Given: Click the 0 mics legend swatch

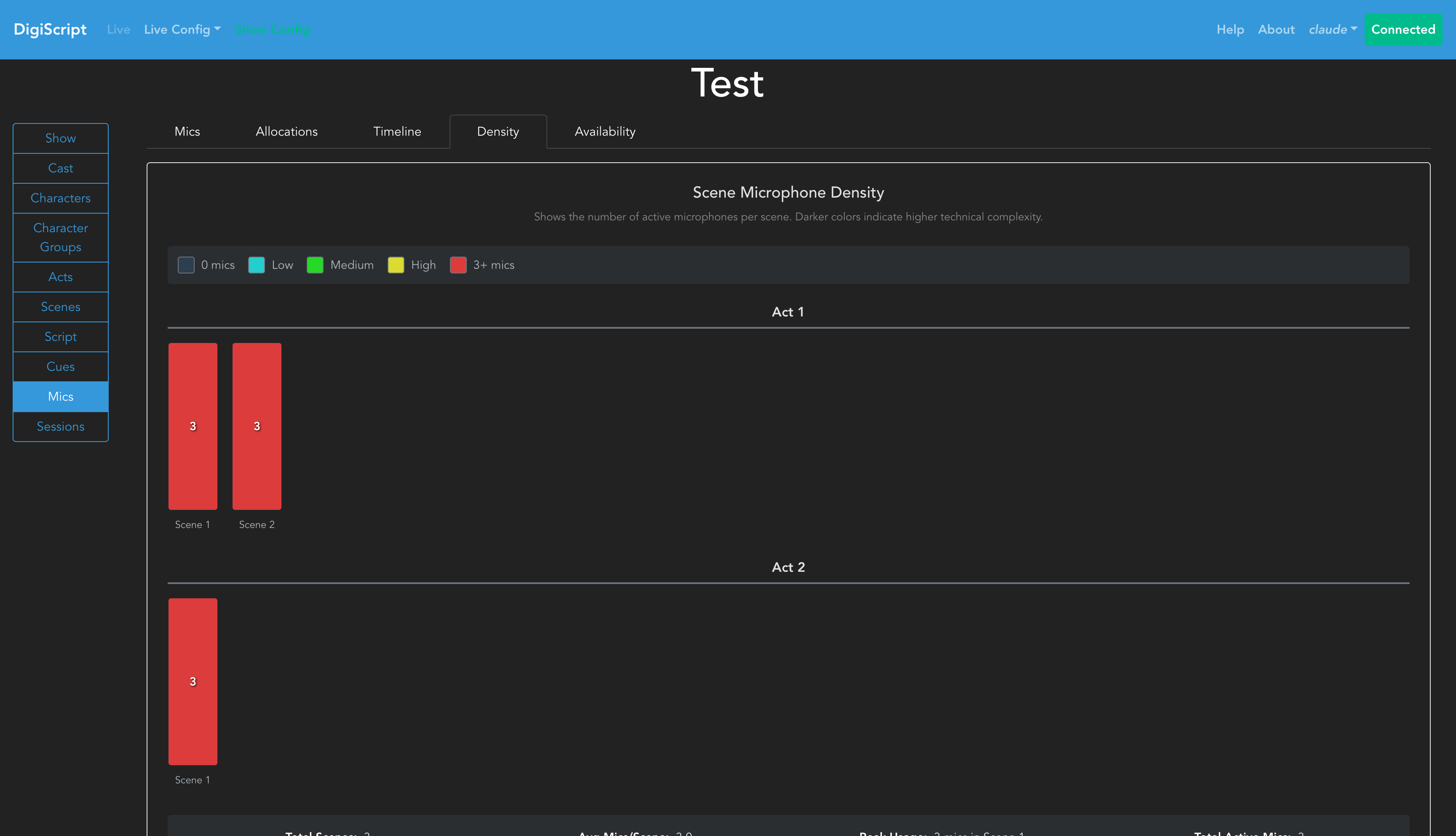Looking at the screenshot, I should 186,265.
